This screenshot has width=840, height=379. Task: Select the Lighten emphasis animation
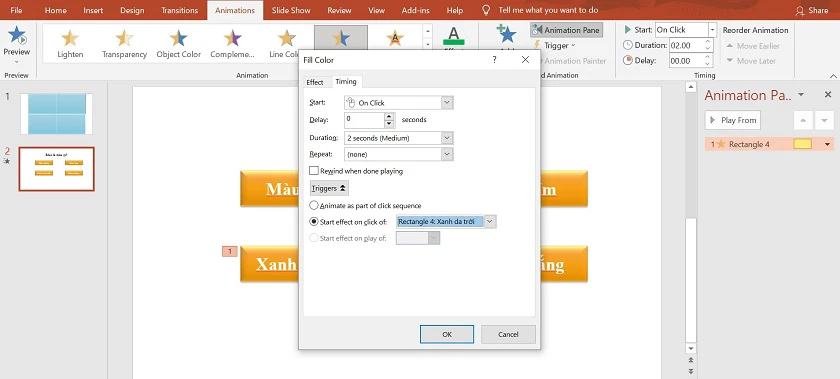point(70,43)
